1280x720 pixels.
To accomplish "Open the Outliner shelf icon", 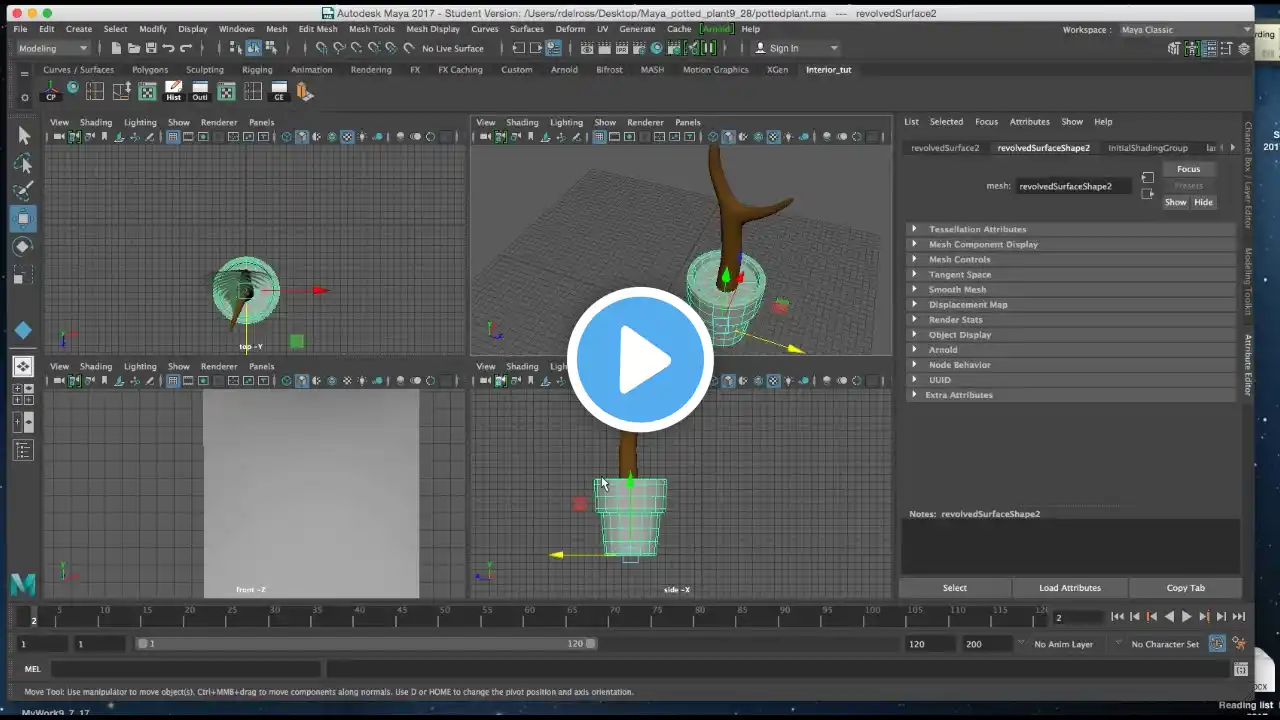I will (200, 91).
